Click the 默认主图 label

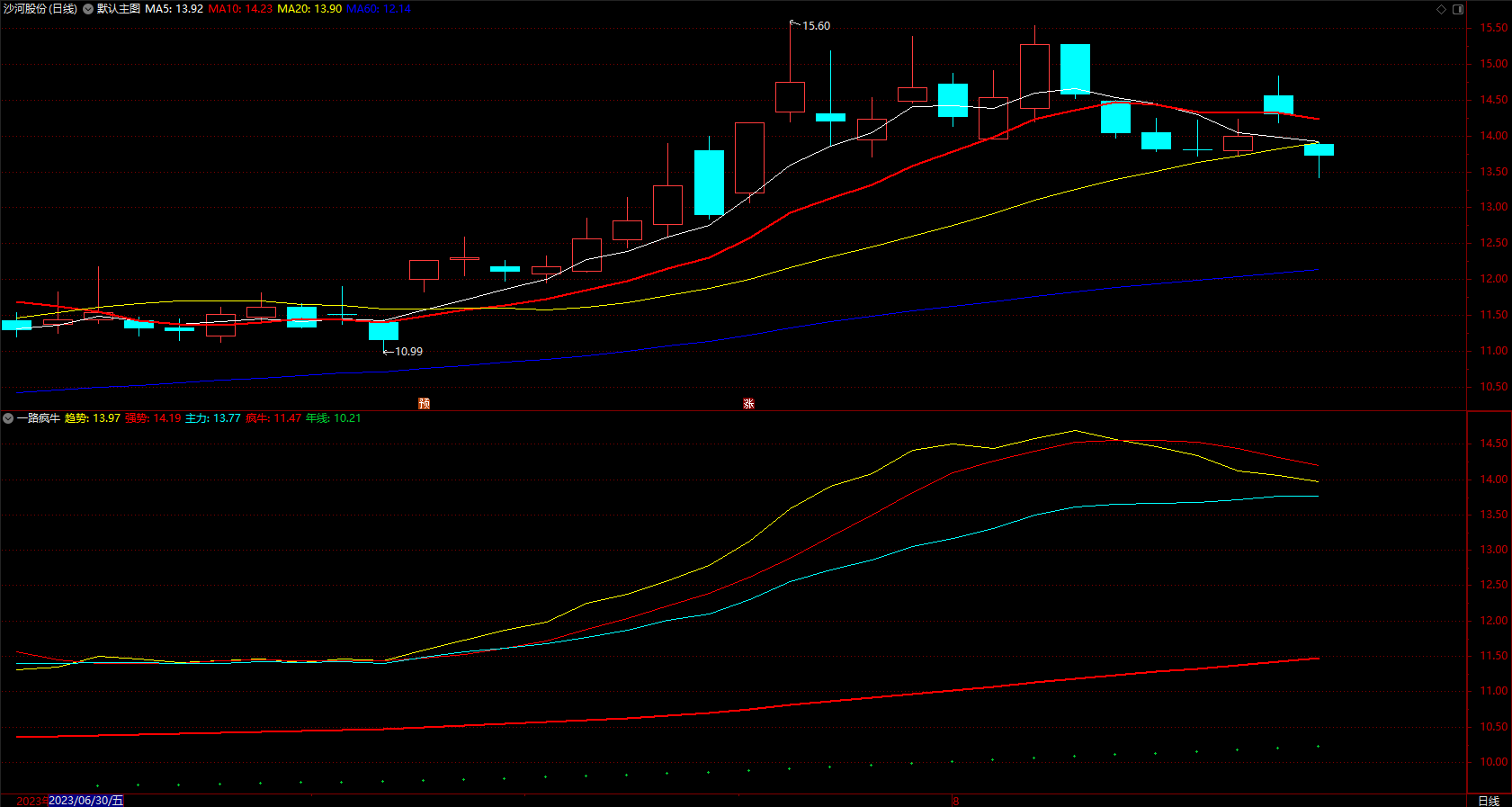point(119,9)
